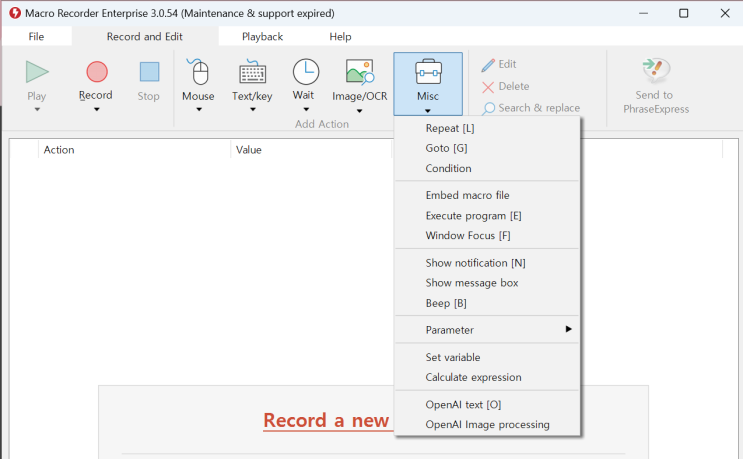Click the Delete red cross icon
The image size is (743, 459).
point(488,87)
